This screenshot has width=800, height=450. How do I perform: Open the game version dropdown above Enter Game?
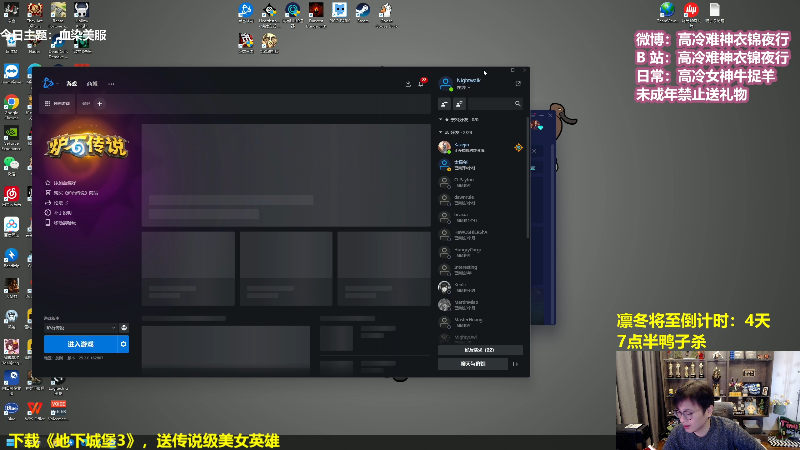[81, 328]
